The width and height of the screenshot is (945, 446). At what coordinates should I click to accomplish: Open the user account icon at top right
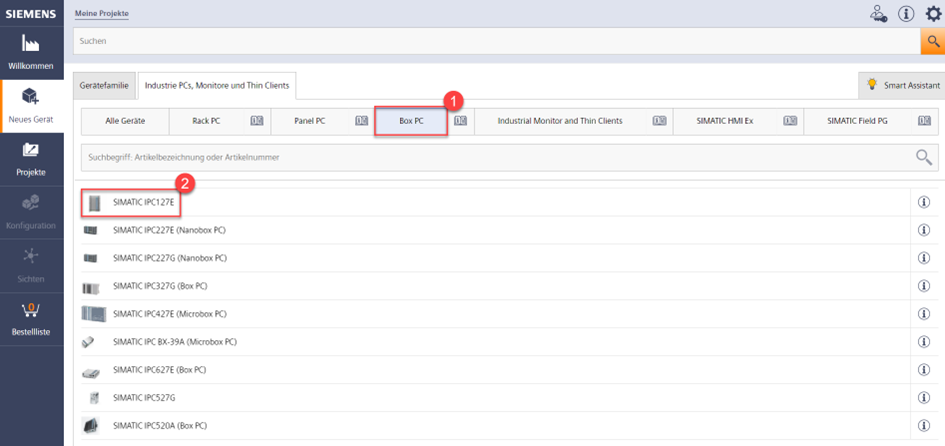coord(879,13)
